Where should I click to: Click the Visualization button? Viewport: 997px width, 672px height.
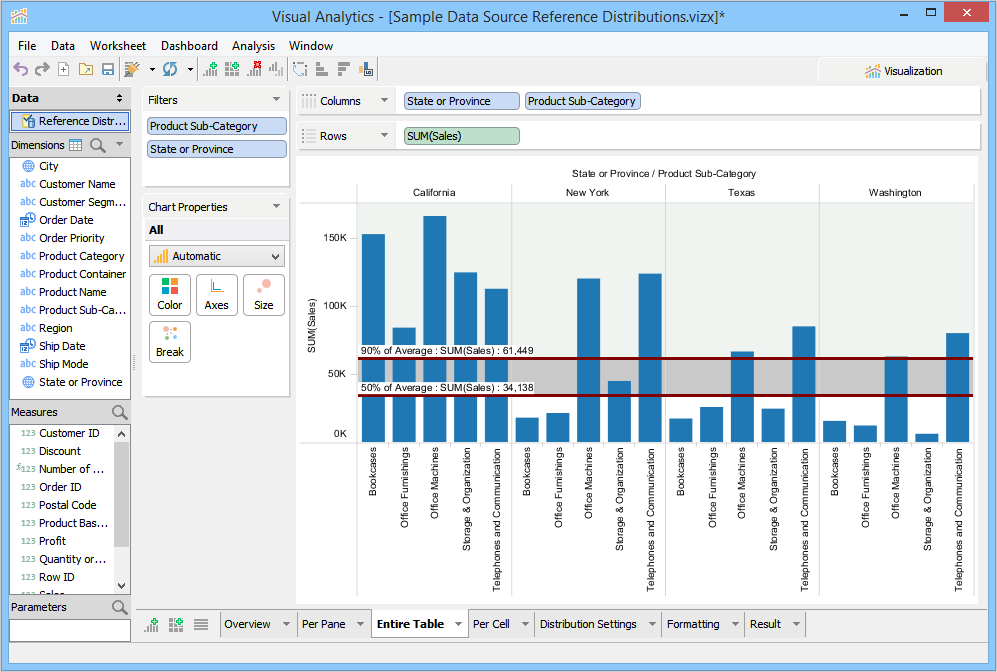coord(903,71)
